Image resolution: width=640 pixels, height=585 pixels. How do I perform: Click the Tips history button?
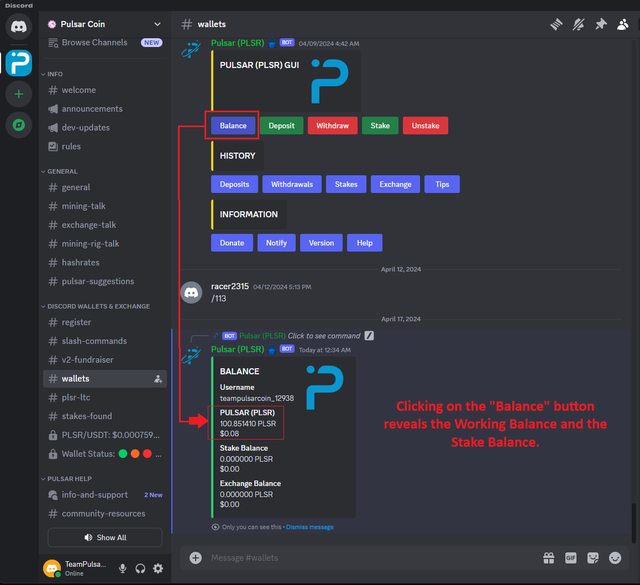(442, 184)
